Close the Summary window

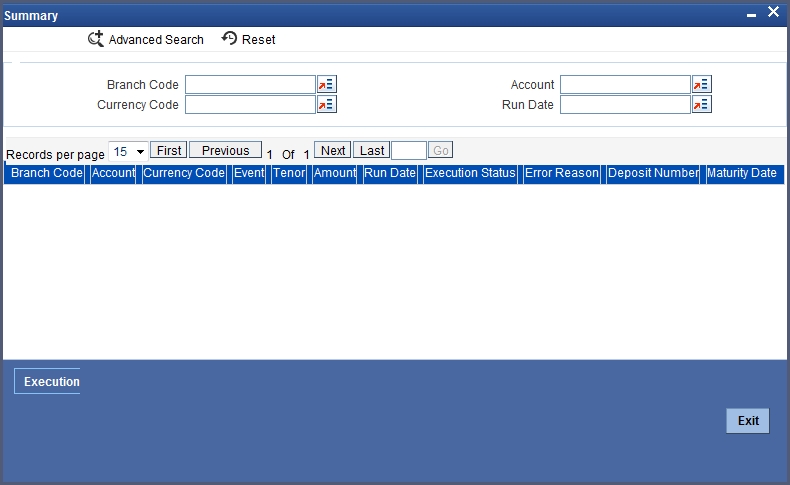tap(773, 12)
